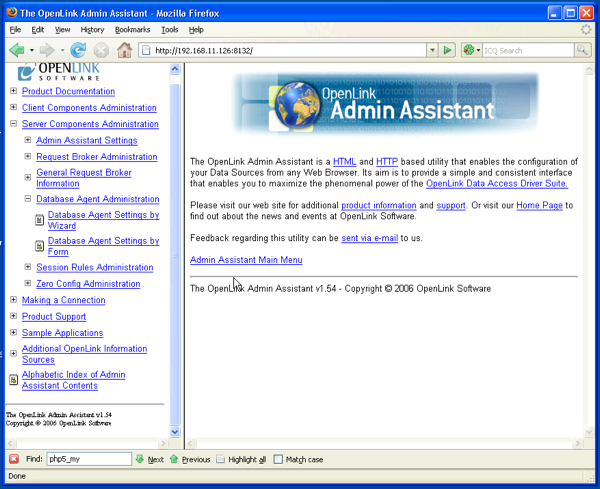600x489 pixels.
Task: Open the View menu
Action: 62,29
